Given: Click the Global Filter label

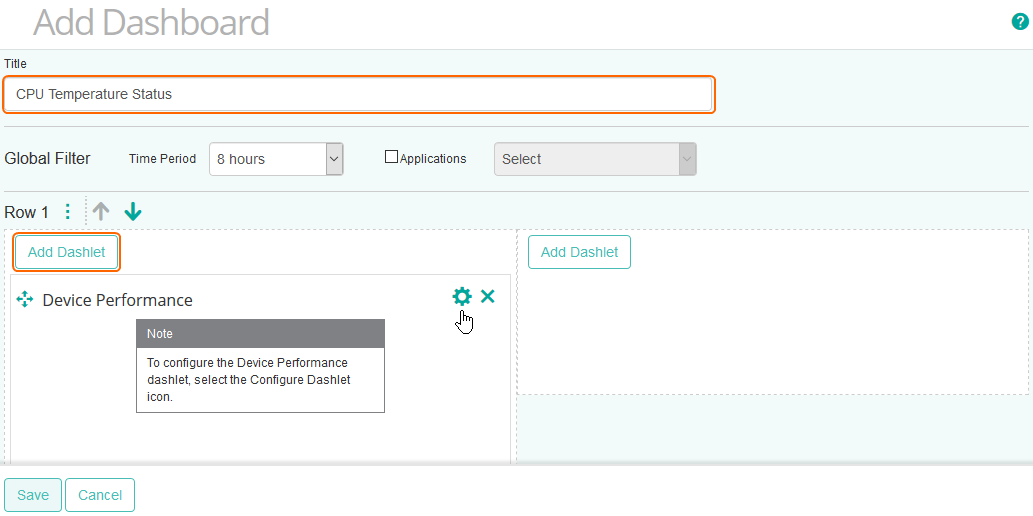Looking at the screenshot, I should coord(48,159).
